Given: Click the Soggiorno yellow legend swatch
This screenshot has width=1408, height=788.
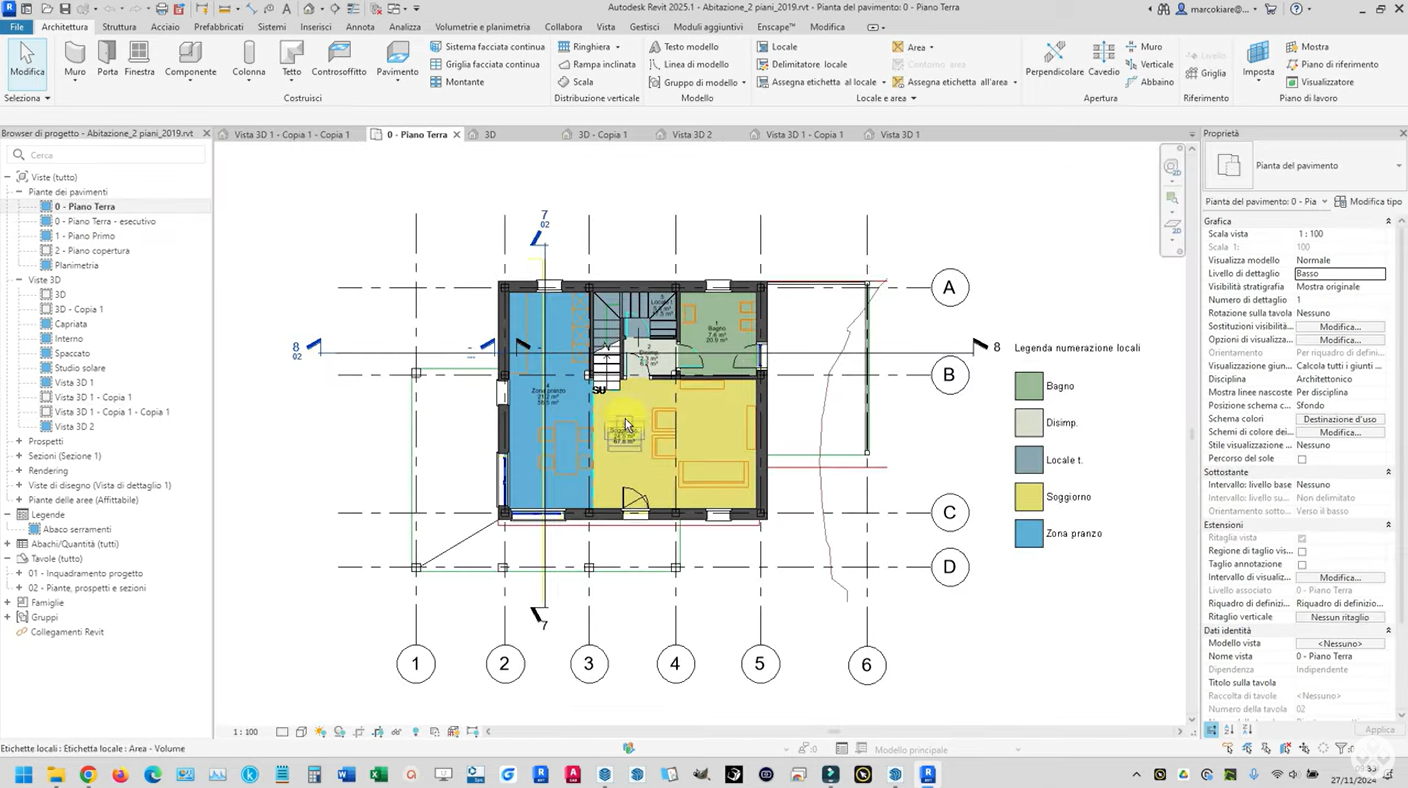Looking at the screenshot, I should pyautogui.click(x=1028, y=497).
